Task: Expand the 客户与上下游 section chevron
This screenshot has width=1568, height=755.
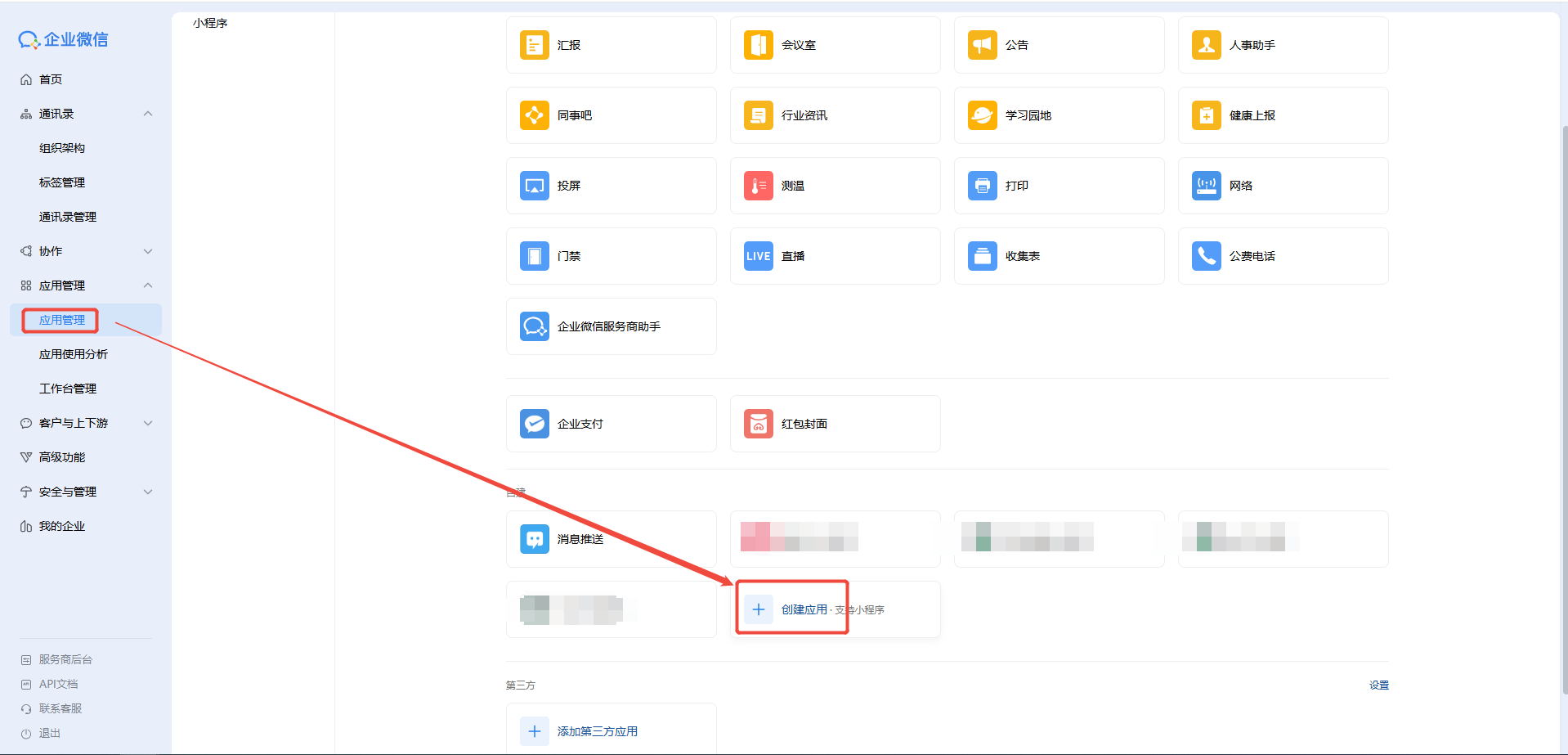Action: [x=148, y=423]
